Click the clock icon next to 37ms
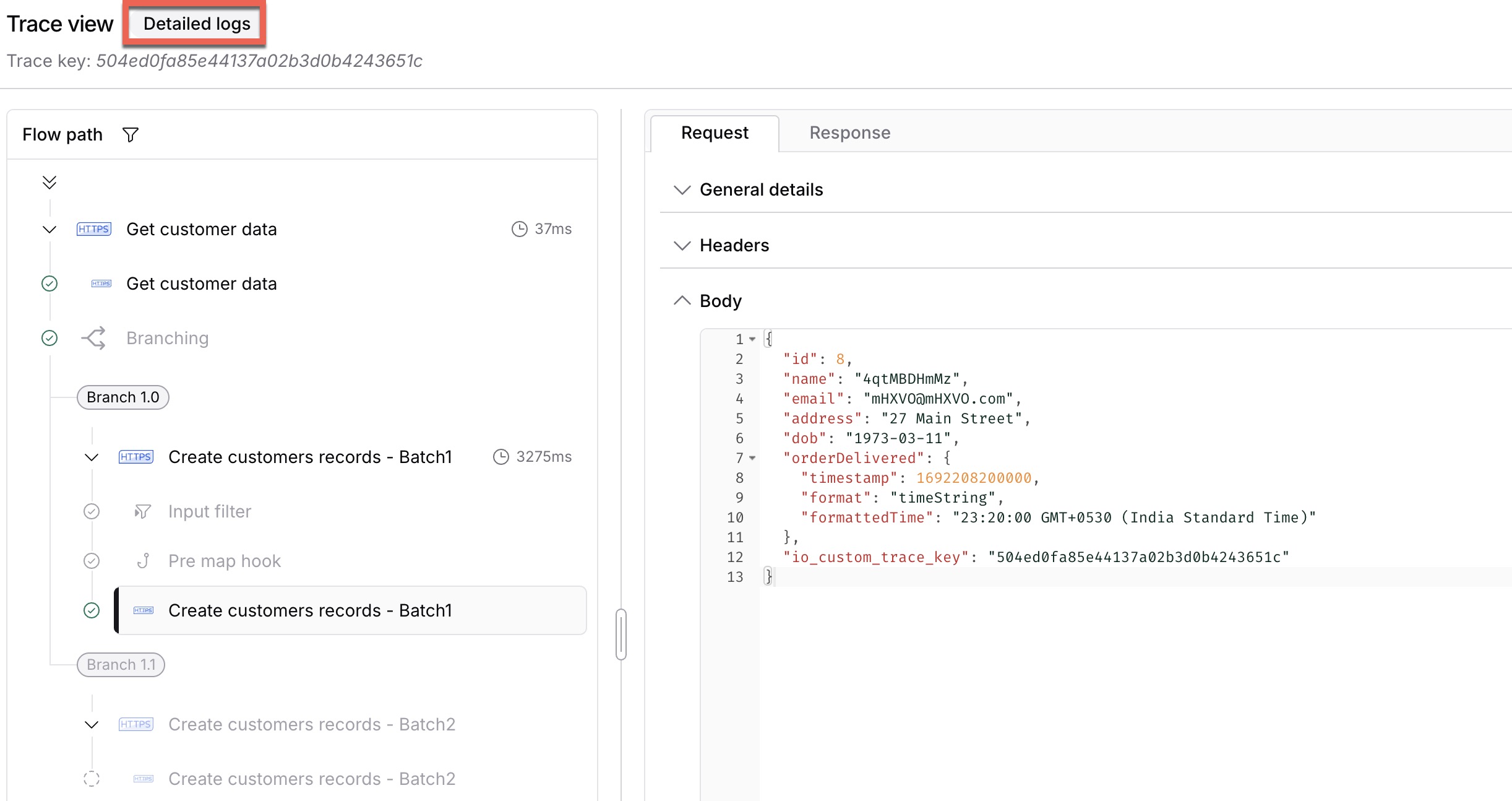The height and width of the screenshot is (801, 1512). click(x=520, y=229)
